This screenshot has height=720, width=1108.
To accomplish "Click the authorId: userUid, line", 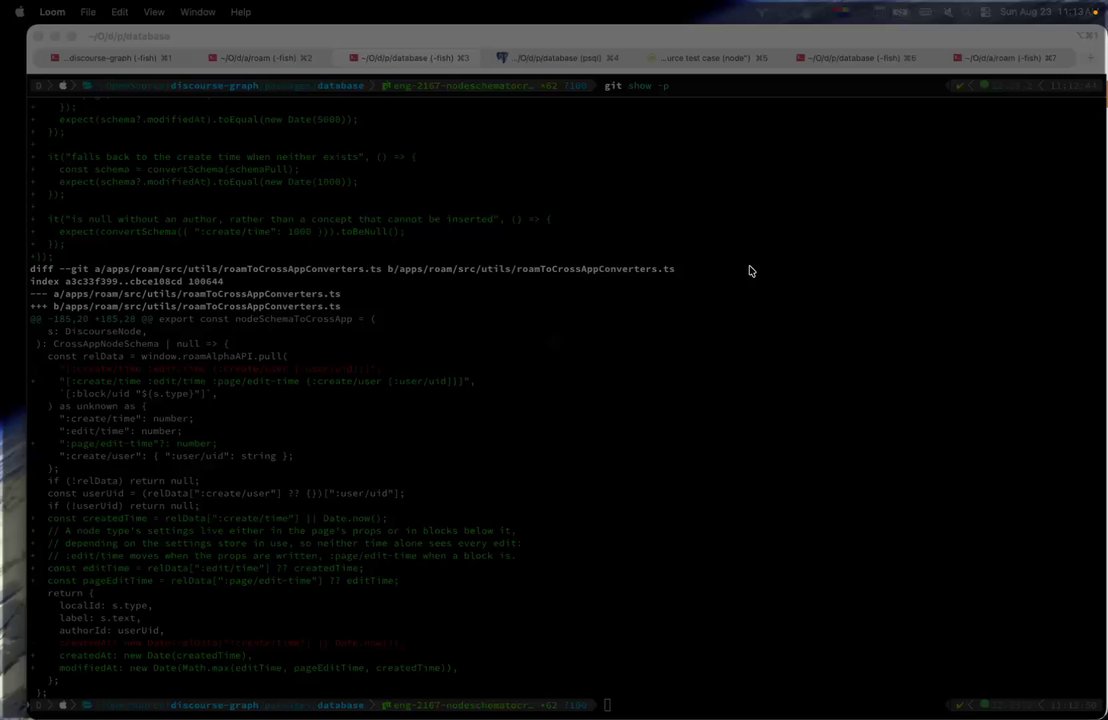I will coord(112,630).
